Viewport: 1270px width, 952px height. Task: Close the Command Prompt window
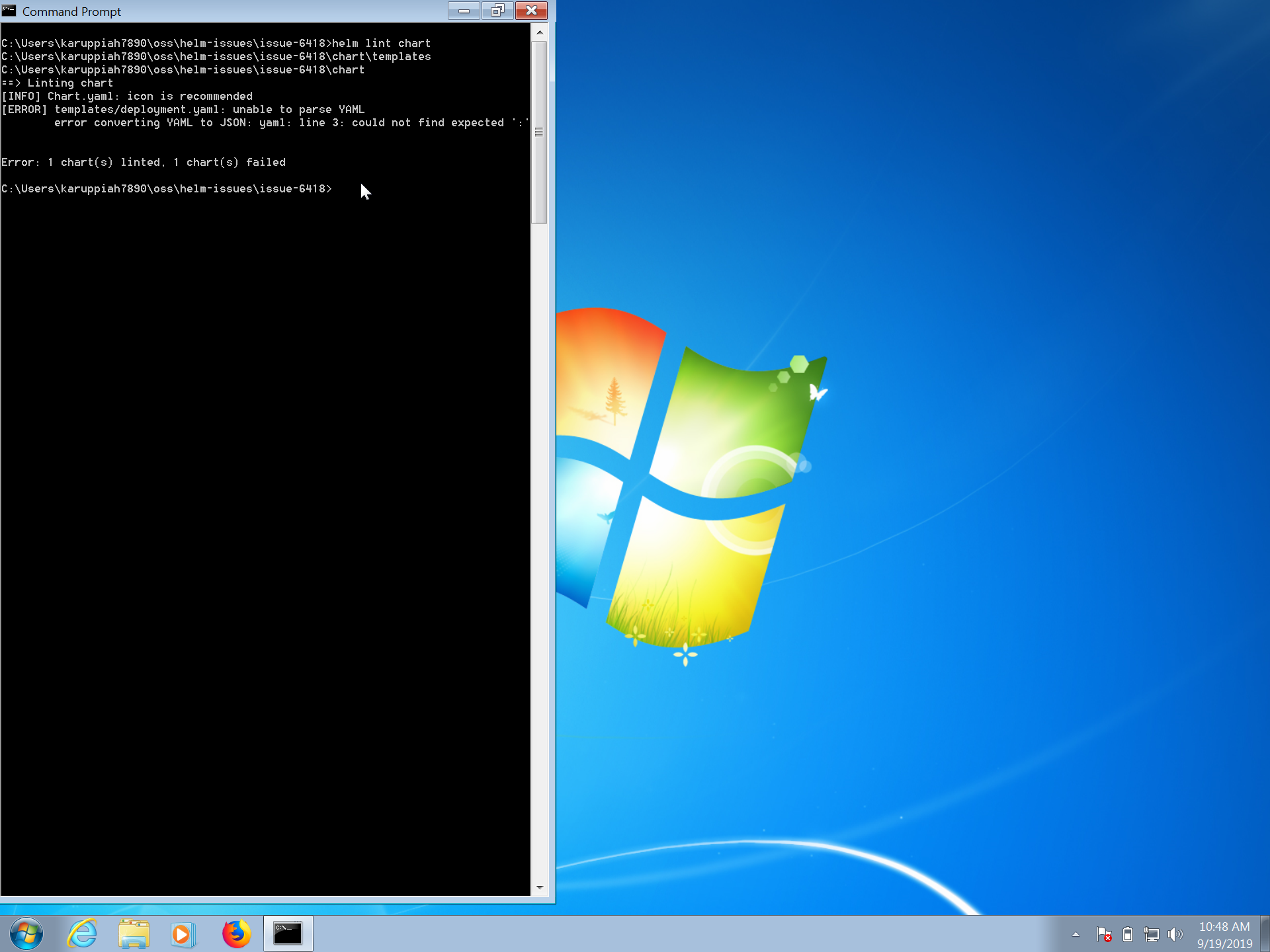[x=531, y=11]
